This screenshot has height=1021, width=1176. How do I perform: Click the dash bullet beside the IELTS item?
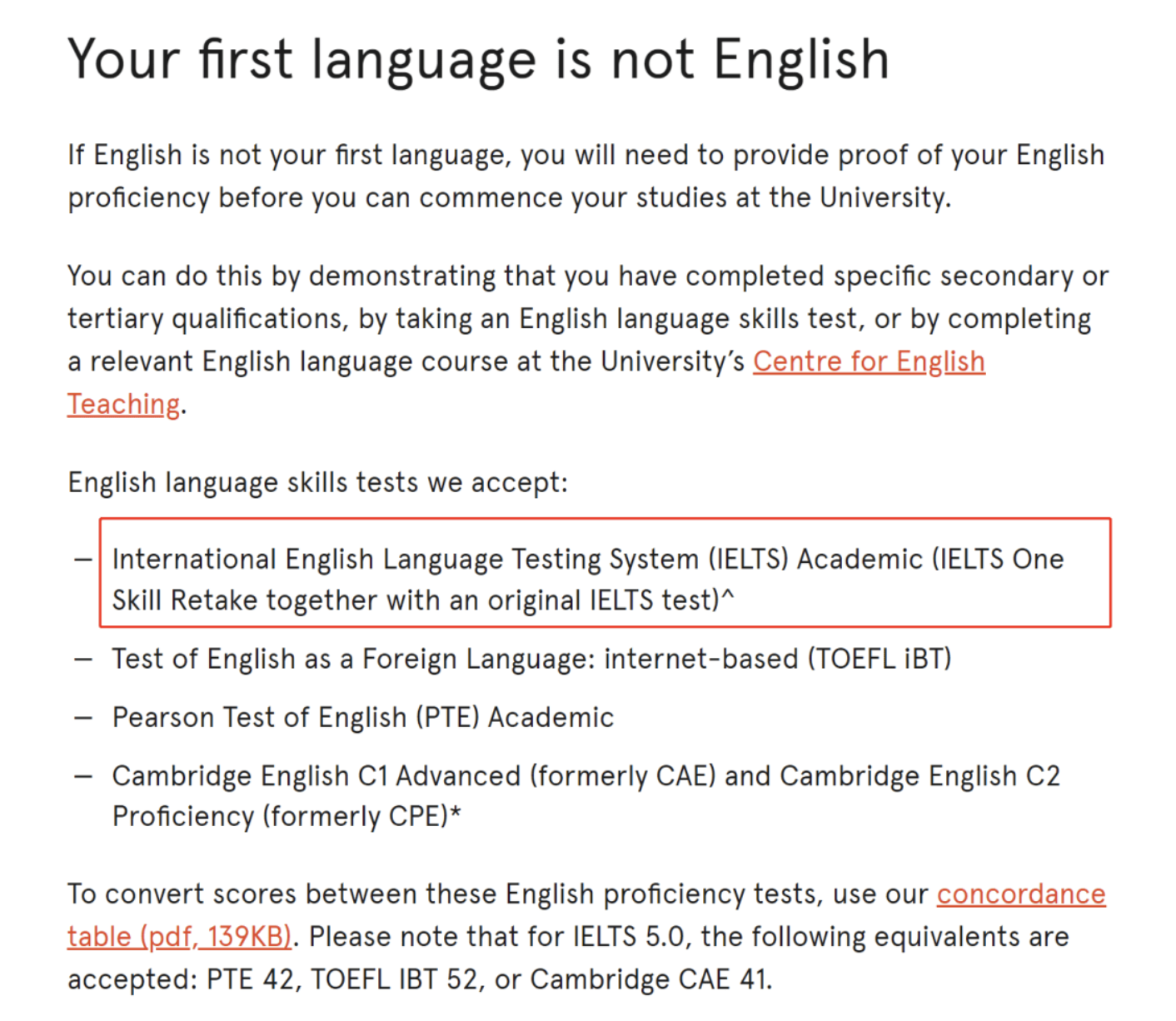[82, 560]
